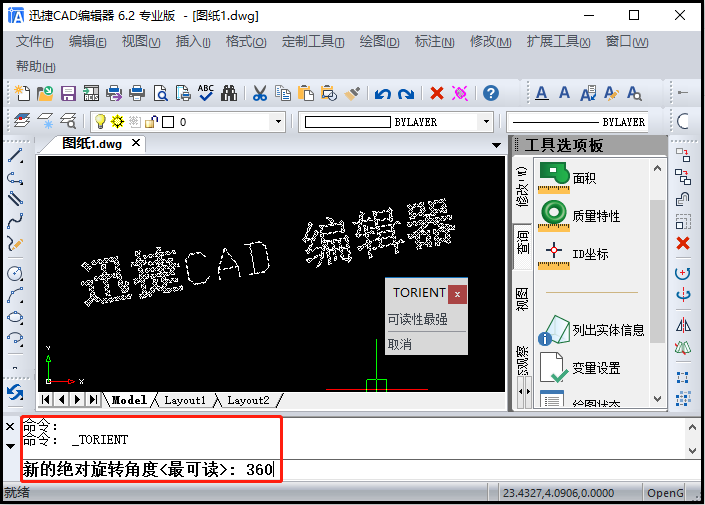Click the scissors Cut icon
The width and height of the screenshot is (705, 505).
click(x=259, y=93)
